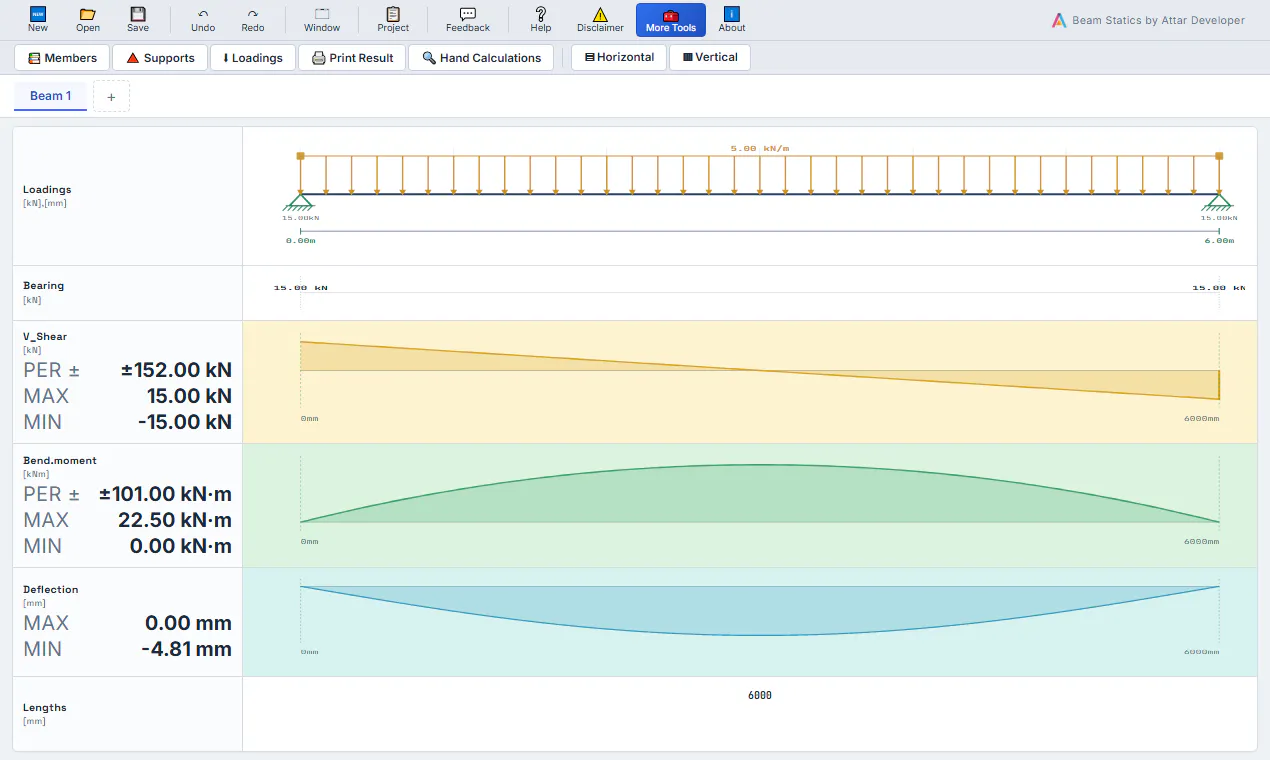Open the Loadings panel

253,58
